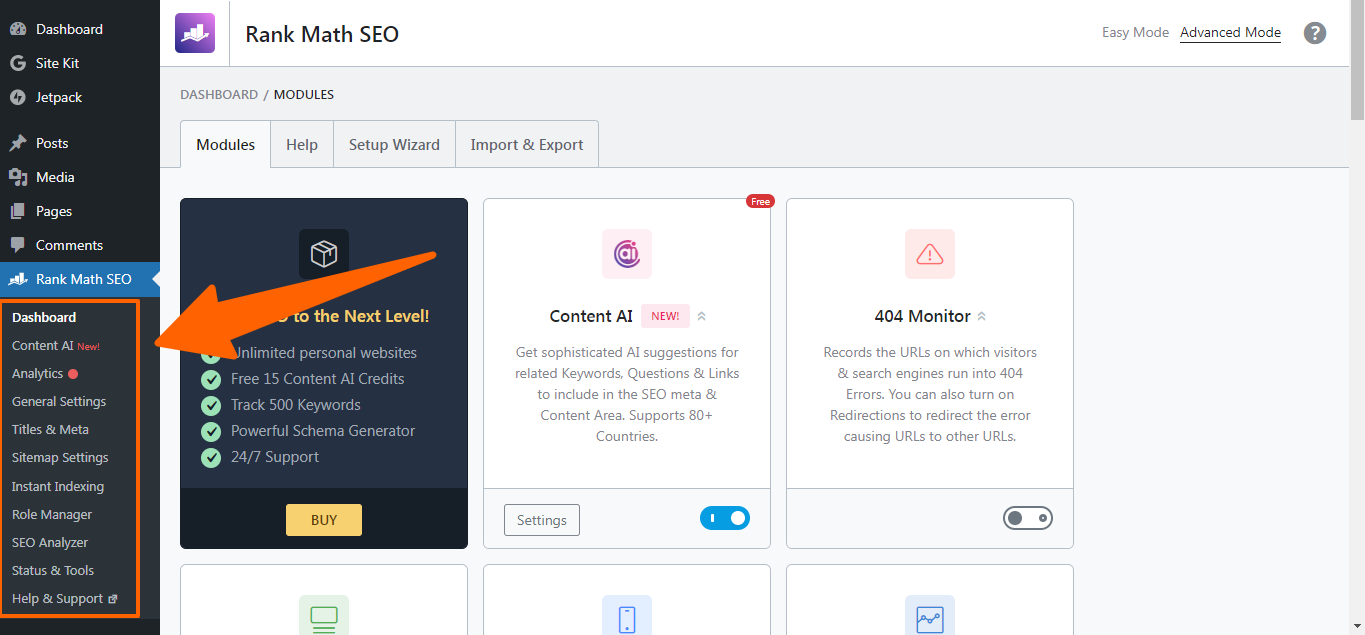Open Status & Tools submenu item
Screen dimensions: 1365x635
tap(53, 570)
